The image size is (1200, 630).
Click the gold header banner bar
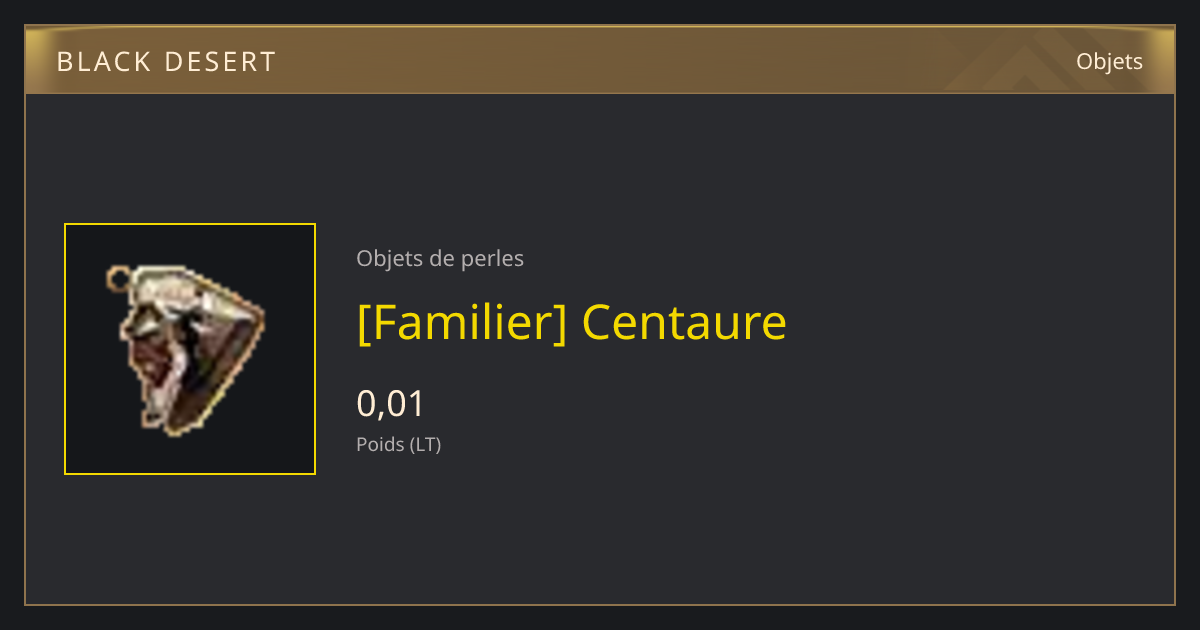[600, 60]
